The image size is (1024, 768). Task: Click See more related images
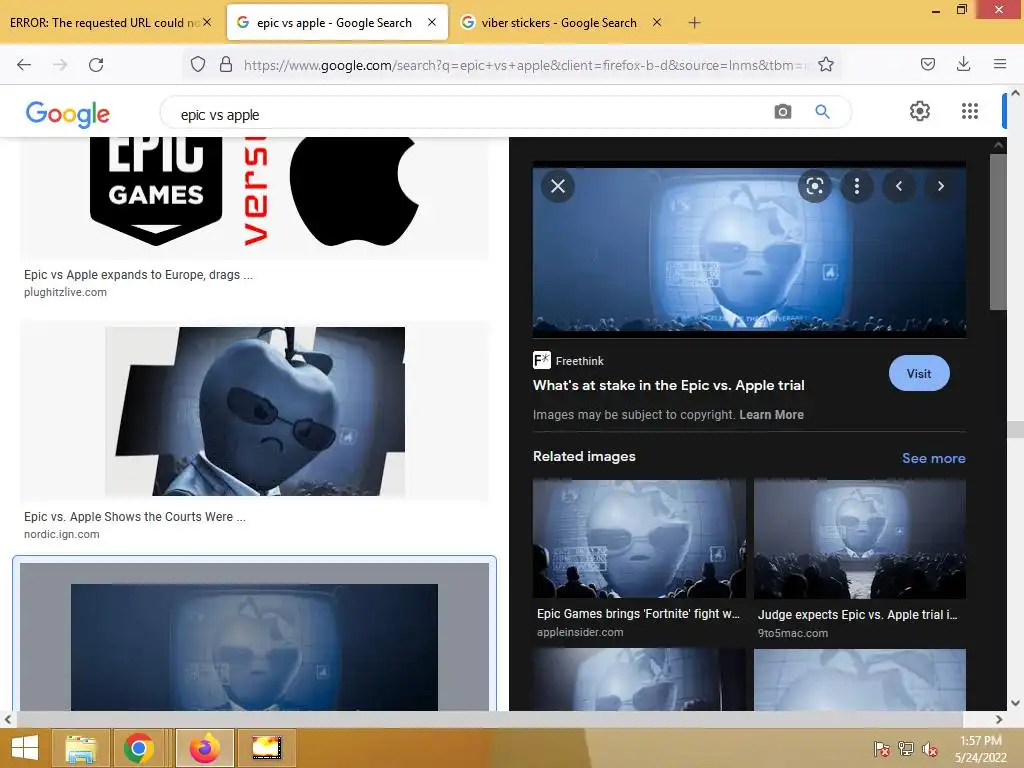click(x=933, y=458)
